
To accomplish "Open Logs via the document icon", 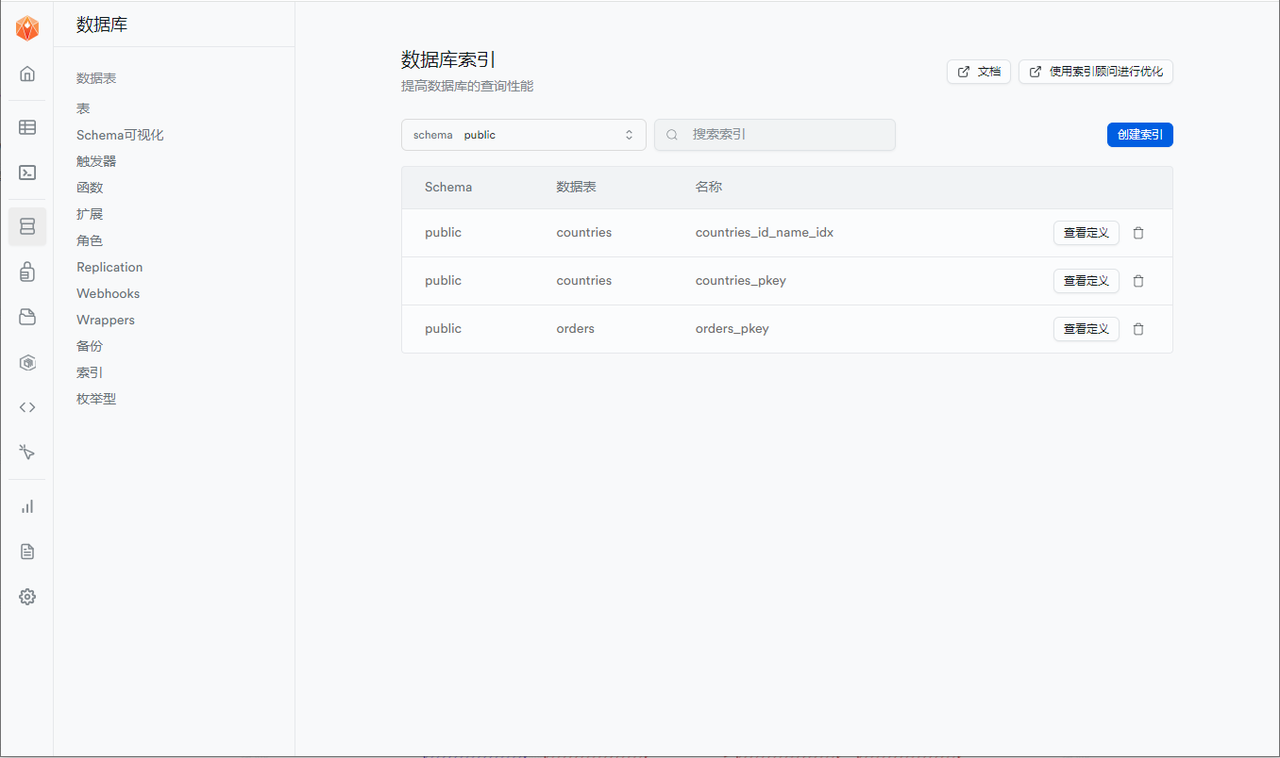I will click(27, 551).
